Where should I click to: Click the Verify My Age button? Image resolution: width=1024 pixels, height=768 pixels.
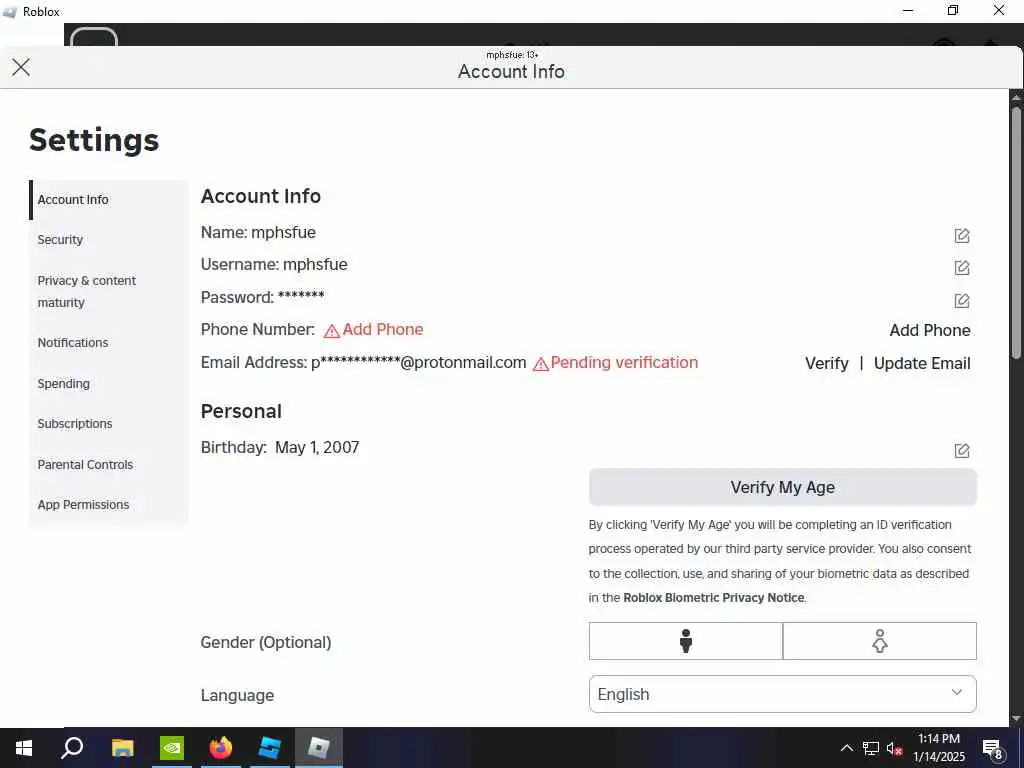[x=782, y=487]
